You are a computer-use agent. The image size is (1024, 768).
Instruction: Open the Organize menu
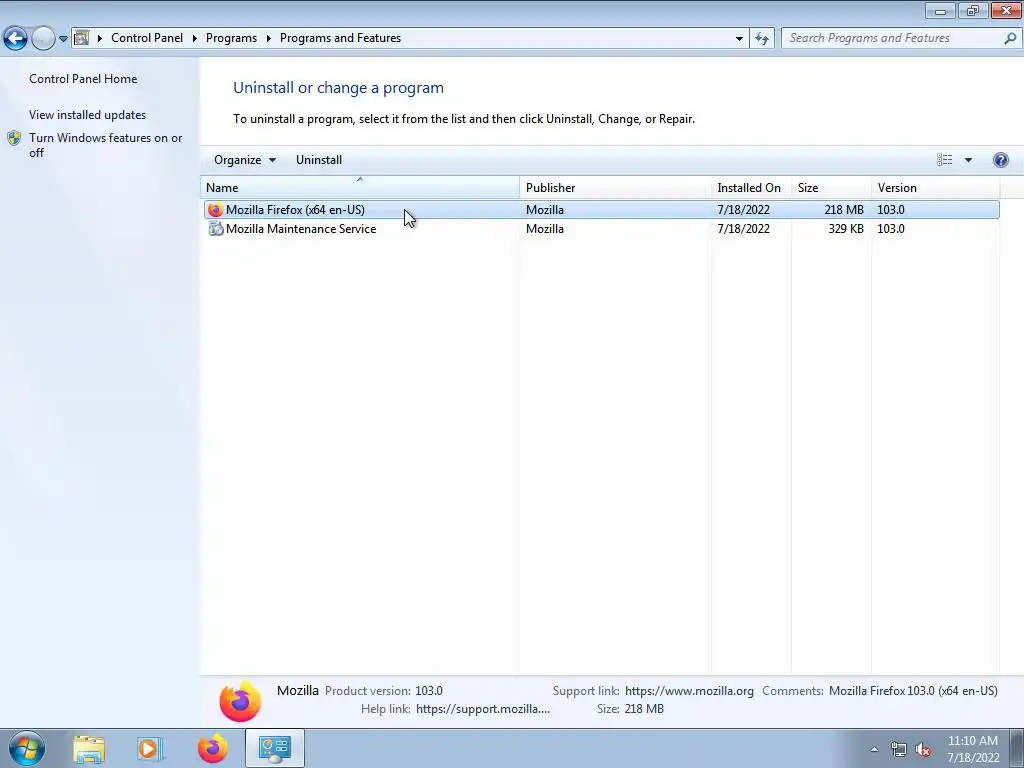click(x=244, y=160)
